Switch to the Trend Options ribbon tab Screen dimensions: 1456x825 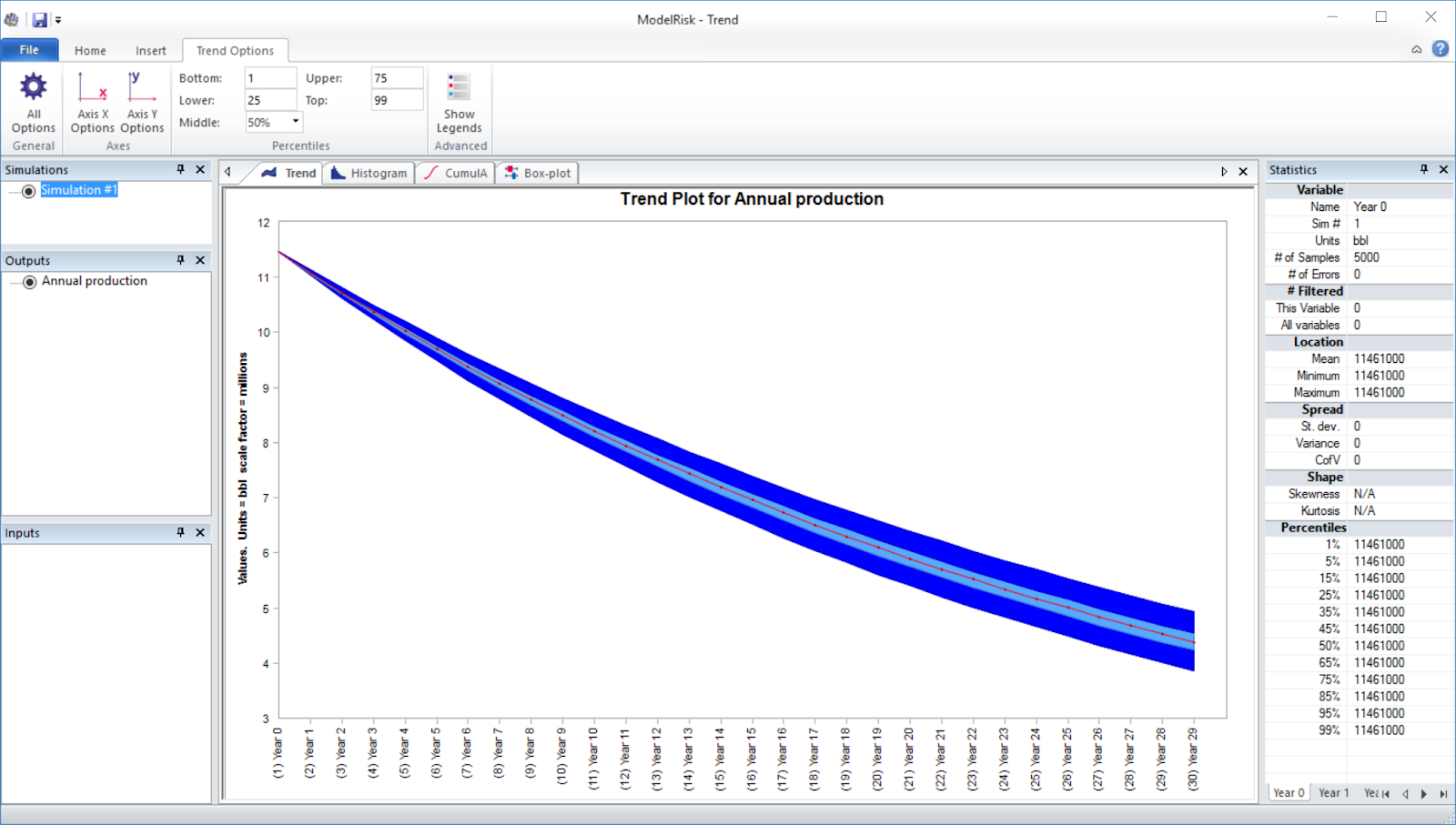(x=235, y=50)
